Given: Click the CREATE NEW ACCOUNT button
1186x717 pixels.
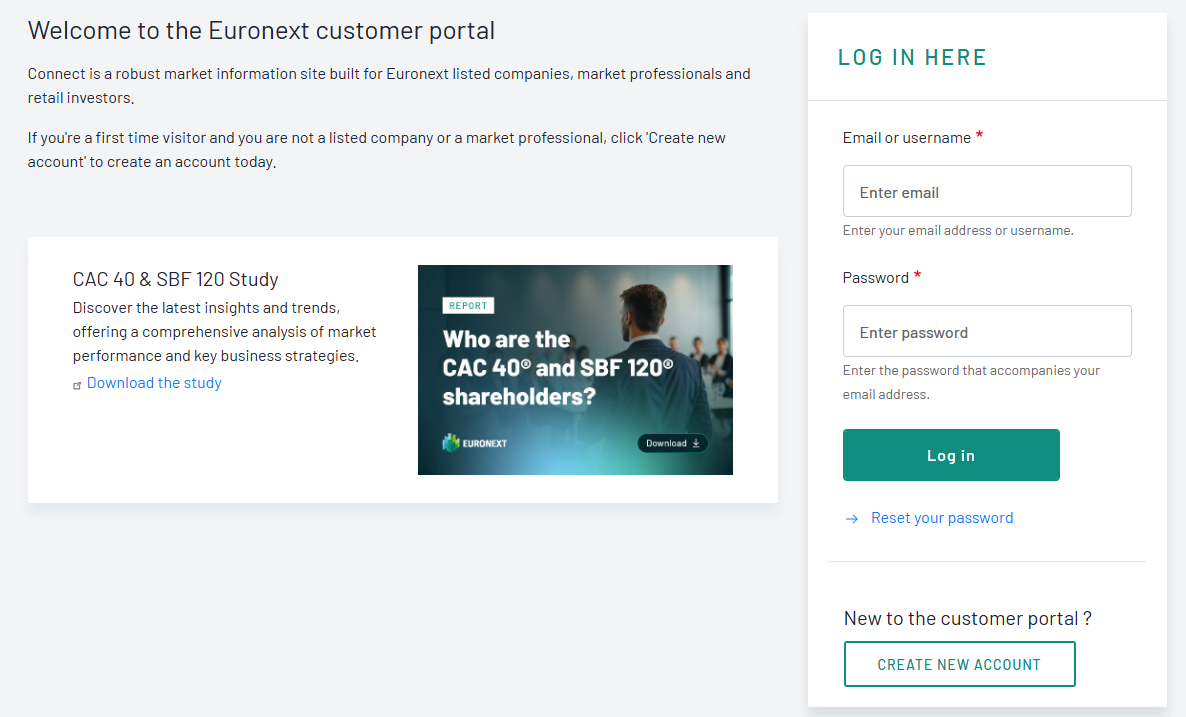Looking at the screenshot, I should pyautogui.click(x=959, y=664).
